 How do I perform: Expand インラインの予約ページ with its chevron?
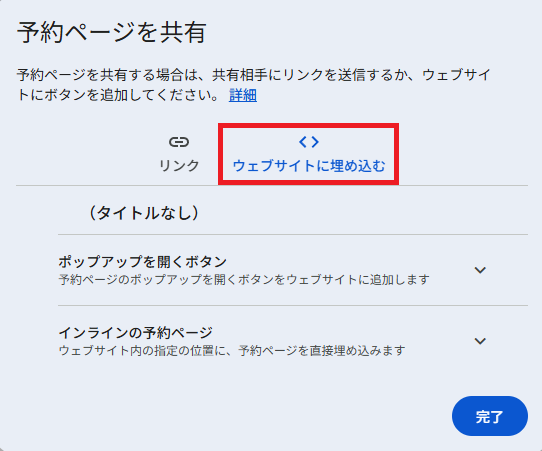480,341
